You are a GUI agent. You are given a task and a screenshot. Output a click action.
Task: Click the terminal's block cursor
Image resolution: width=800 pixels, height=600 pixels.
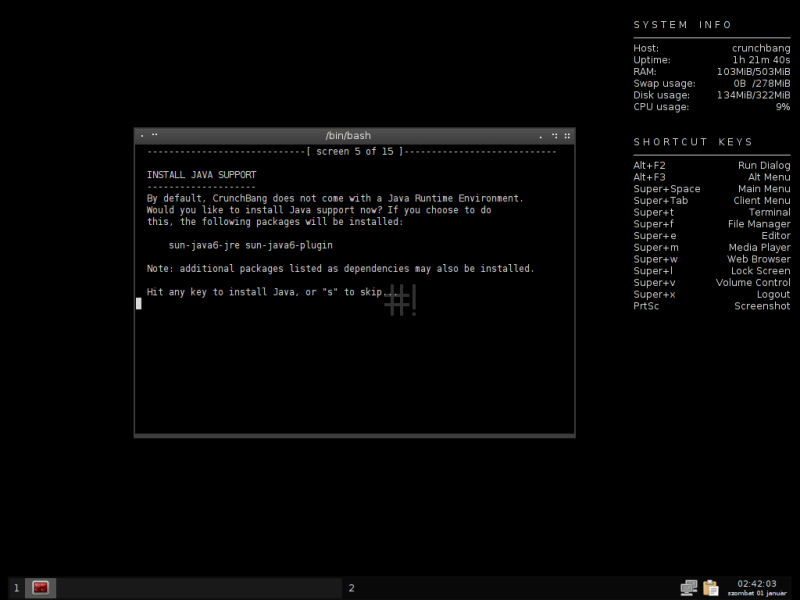point(139,304)
